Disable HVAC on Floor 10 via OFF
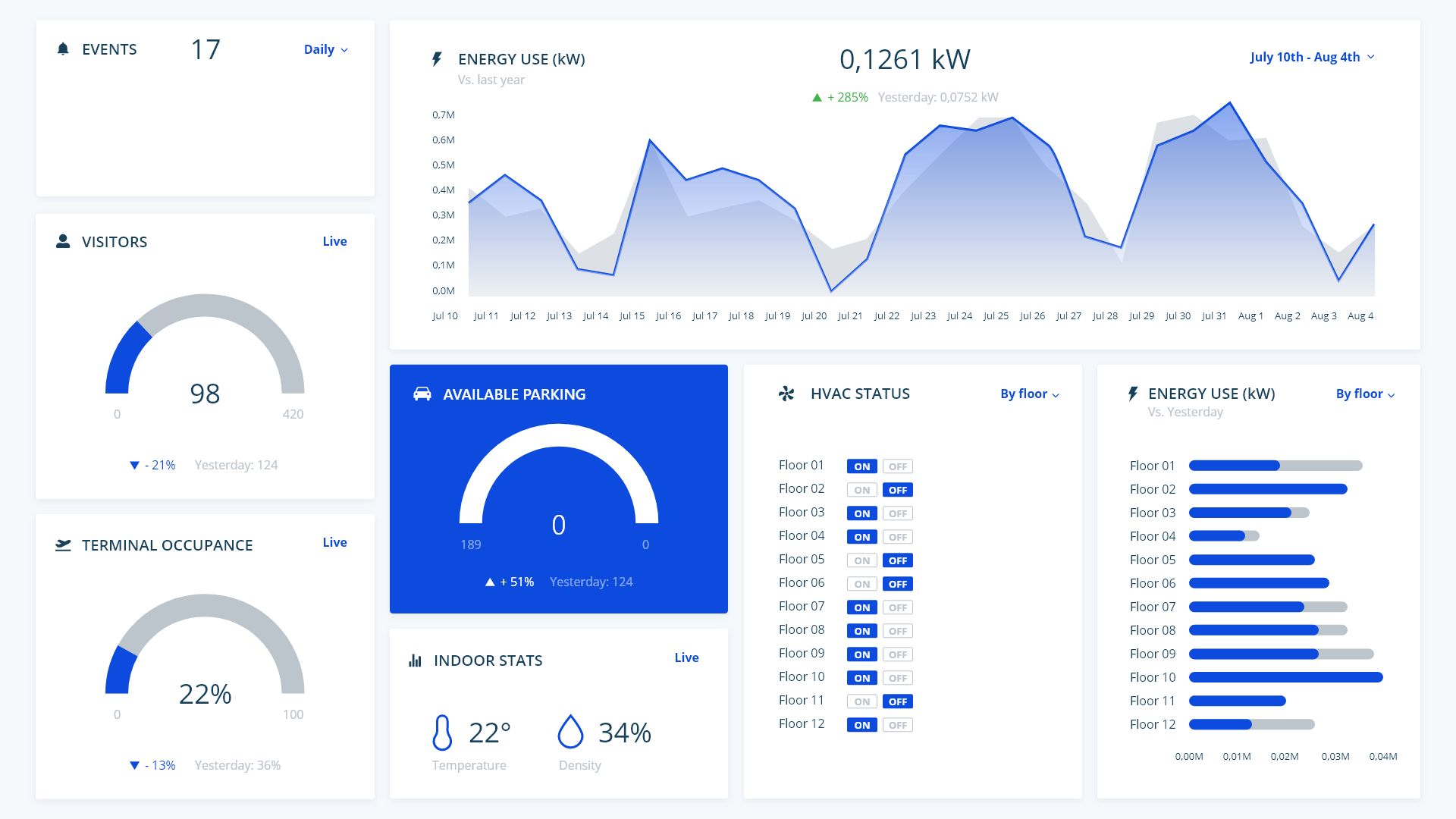The image size is (1456, 819). [898, 678]
